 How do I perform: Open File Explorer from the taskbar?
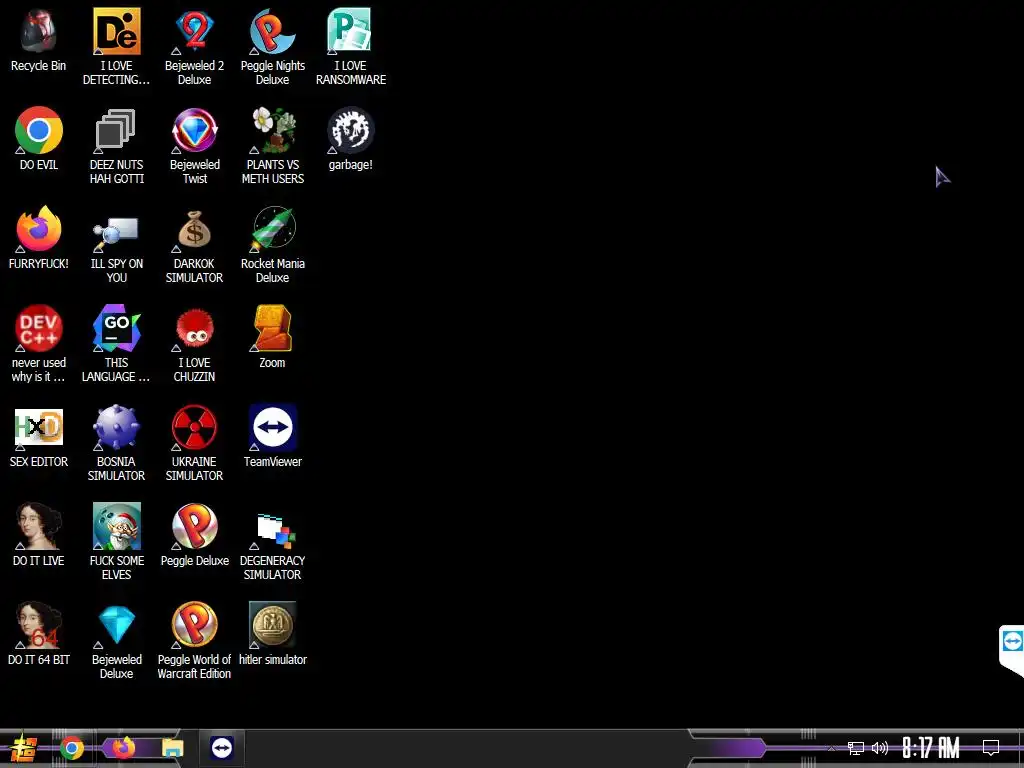click(173, 748)
